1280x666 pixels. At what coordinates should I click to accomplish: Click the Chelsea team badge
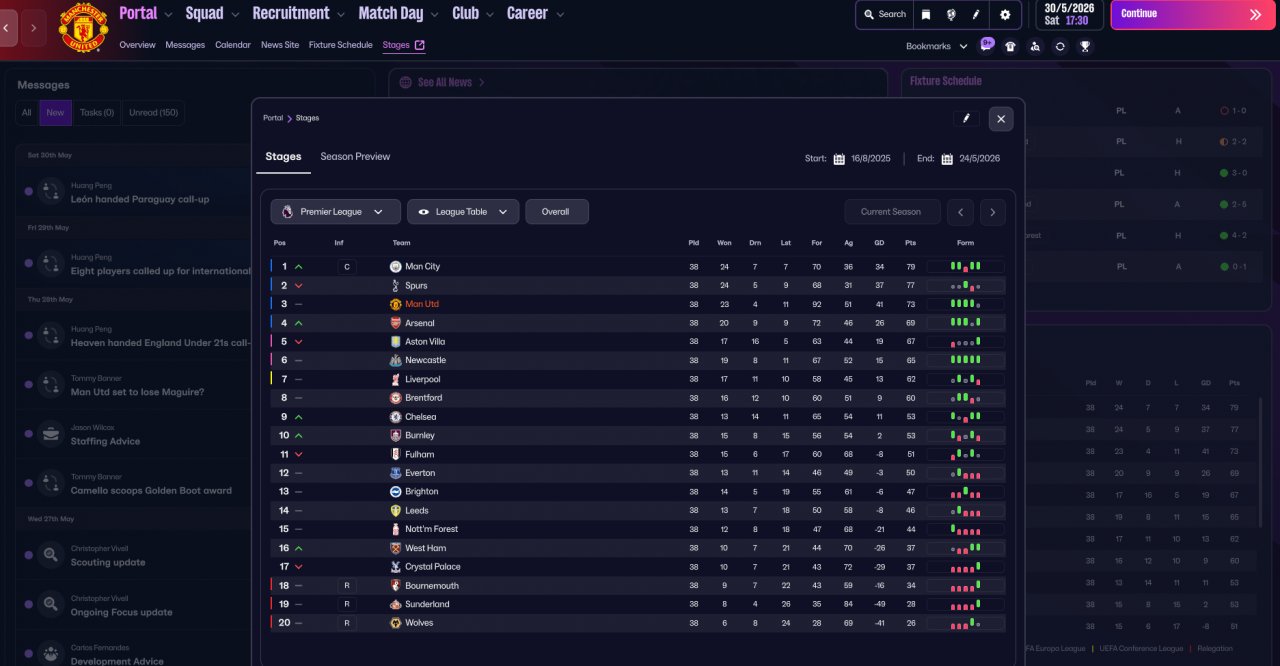click(x=395, y=417)
